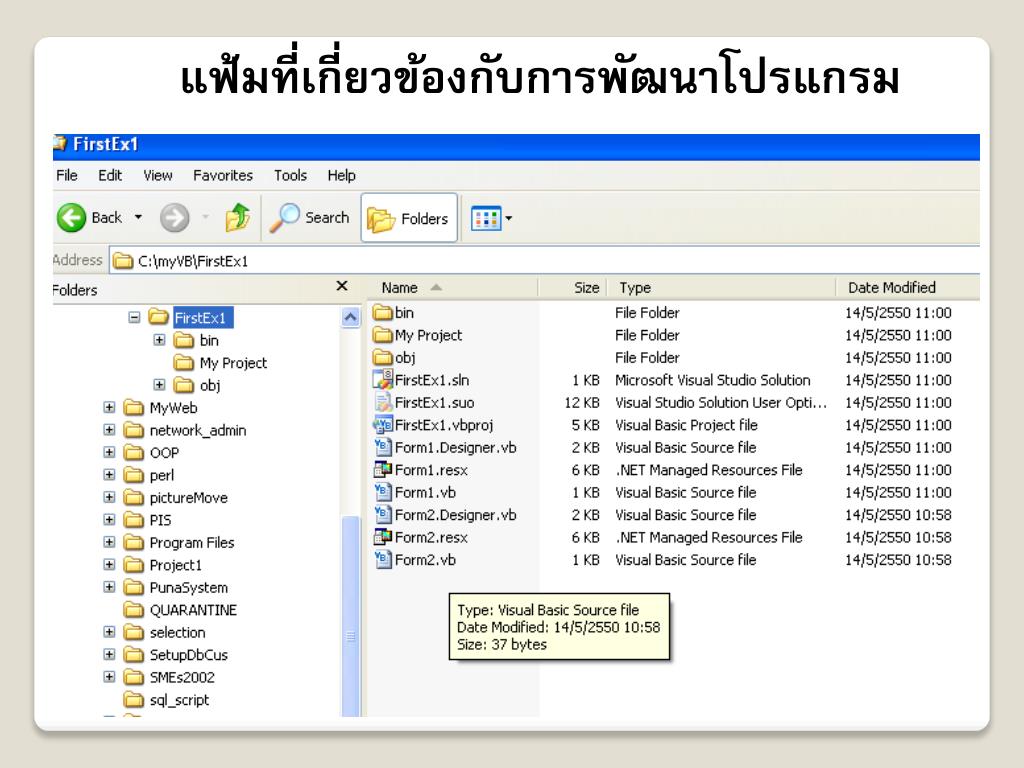This screenshot has width=1024, height=768.
Task: Click the SetupDbCus folder icon in tree
Action: [134, 654]
